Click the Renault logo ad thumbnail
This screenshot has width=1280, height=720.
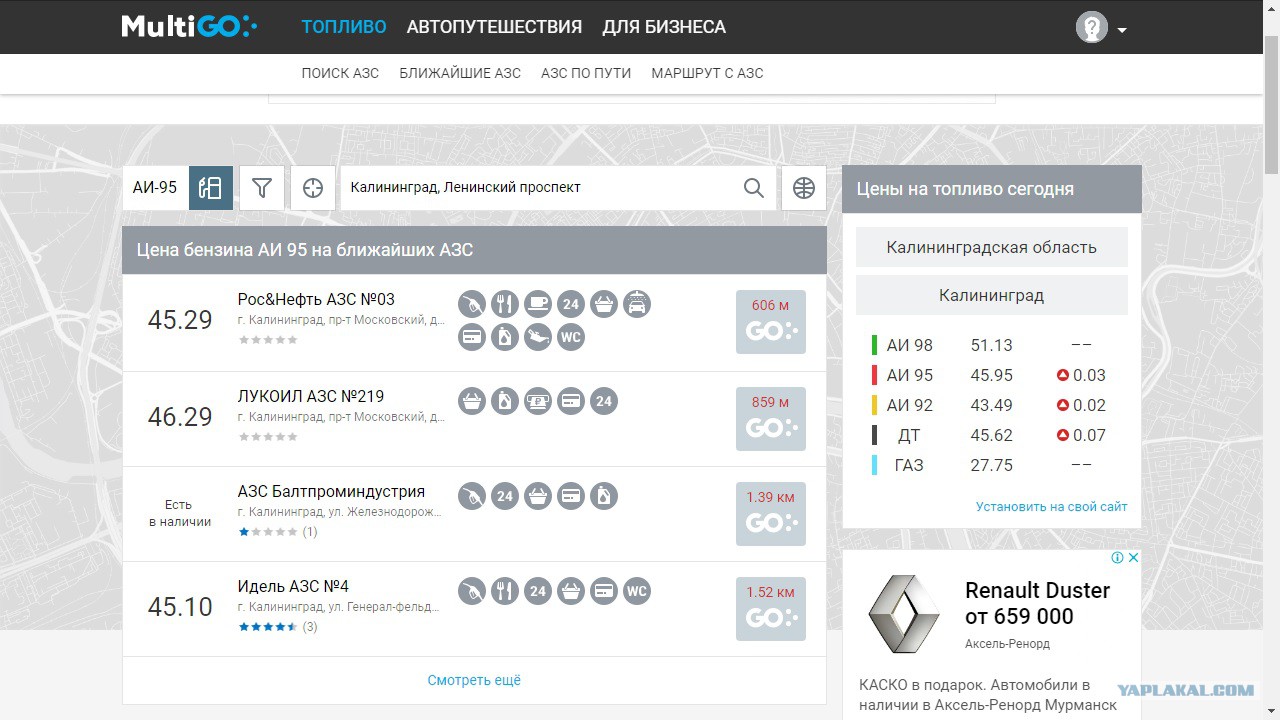[x=904, y=615]
